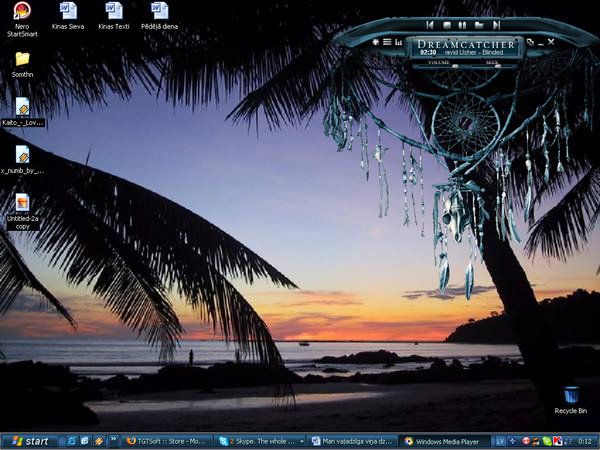
Task: Select the Kinas Texti document icon
Action: tap(114, 16)
